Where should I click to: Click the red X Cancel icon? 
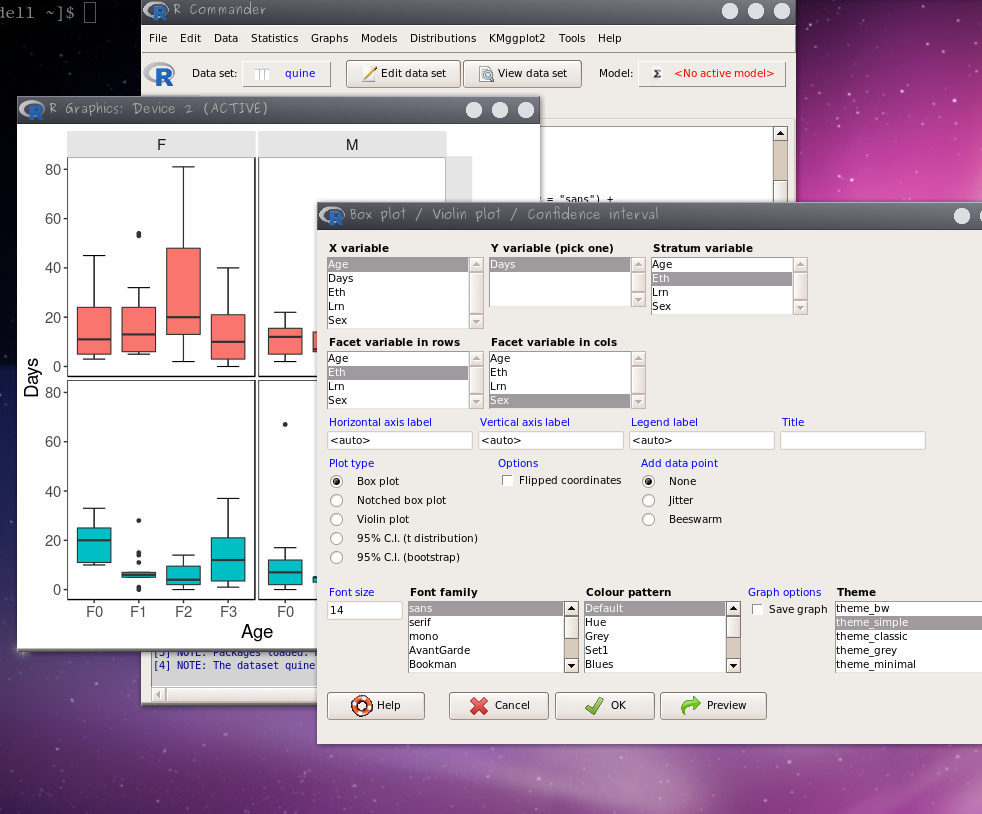pos(479,705)
